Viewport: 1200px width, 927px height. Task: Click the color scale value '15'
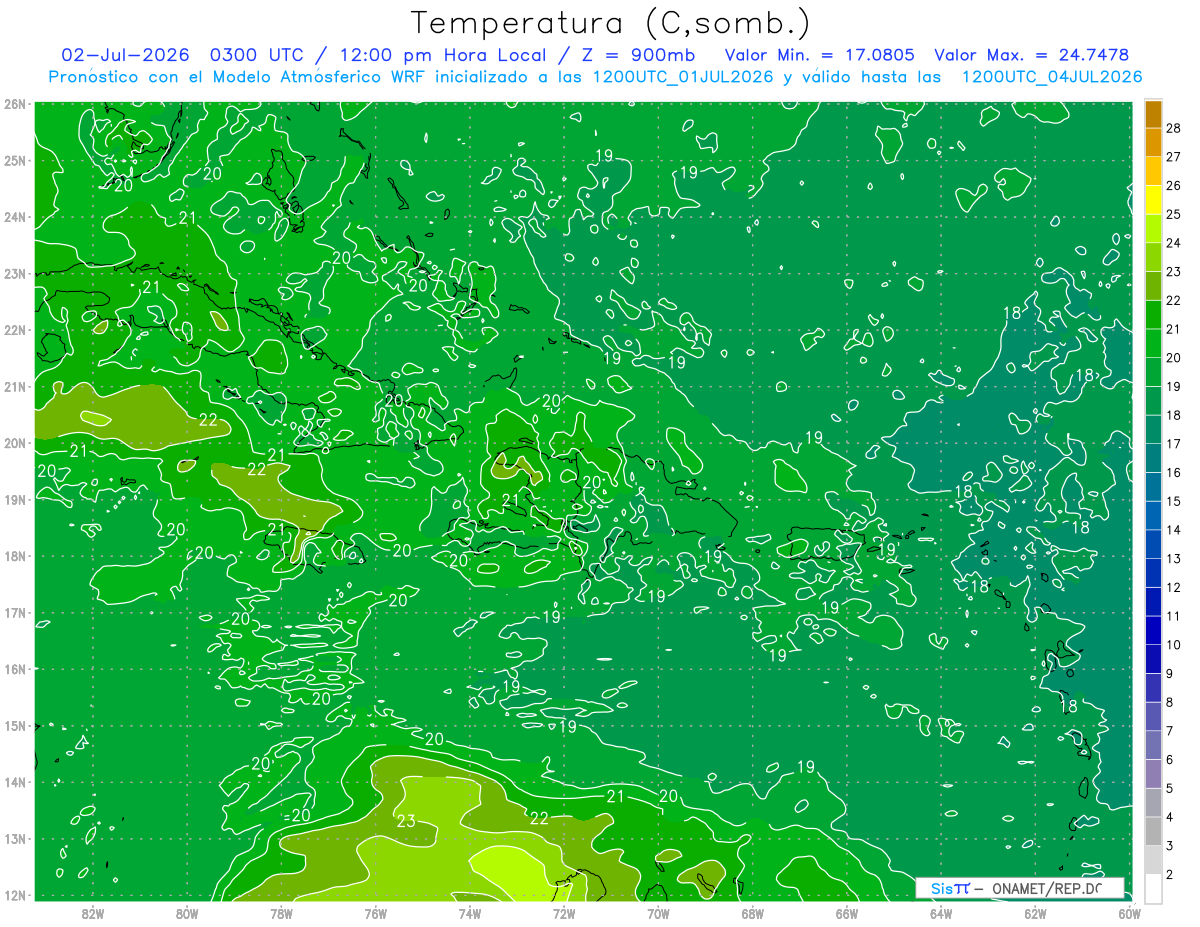click(1174, 501)
